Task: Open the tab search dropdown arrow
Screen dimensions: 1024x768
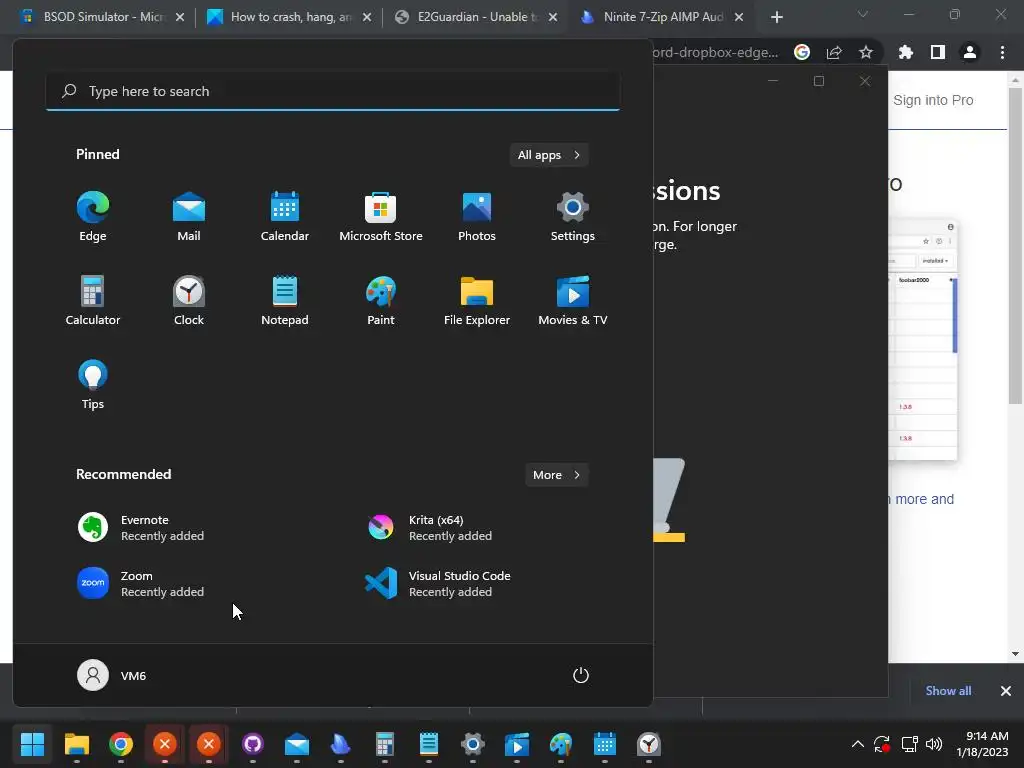Action: [863, 14]
